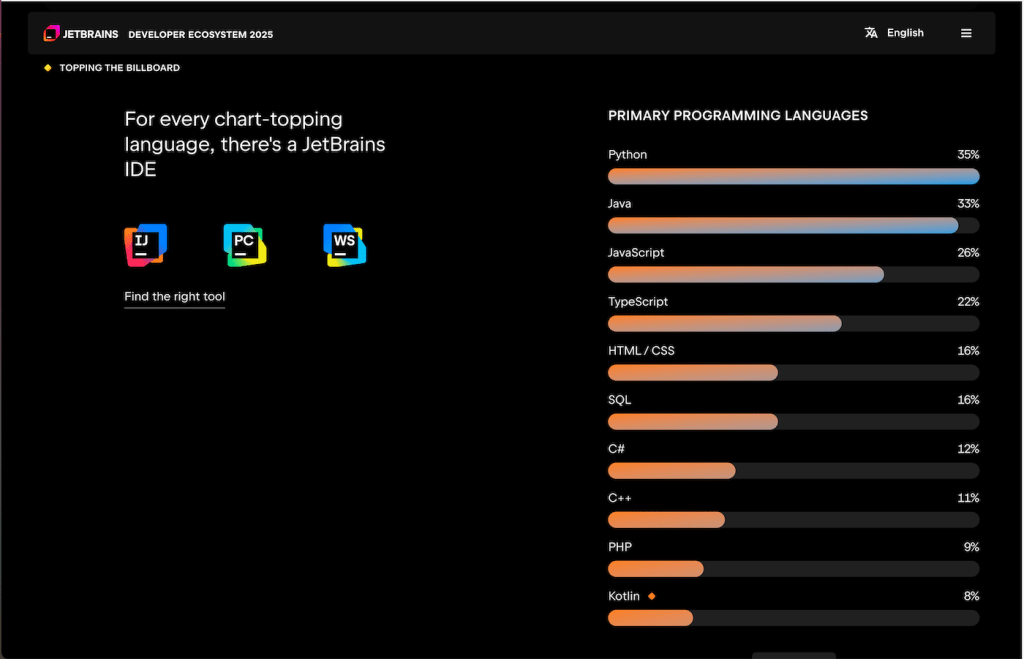The width and height of the screenshot is (1024, 659).
Task: Click the orange diamond beside Kotlin
Action: pyautogui.click(x=652, y=596)
